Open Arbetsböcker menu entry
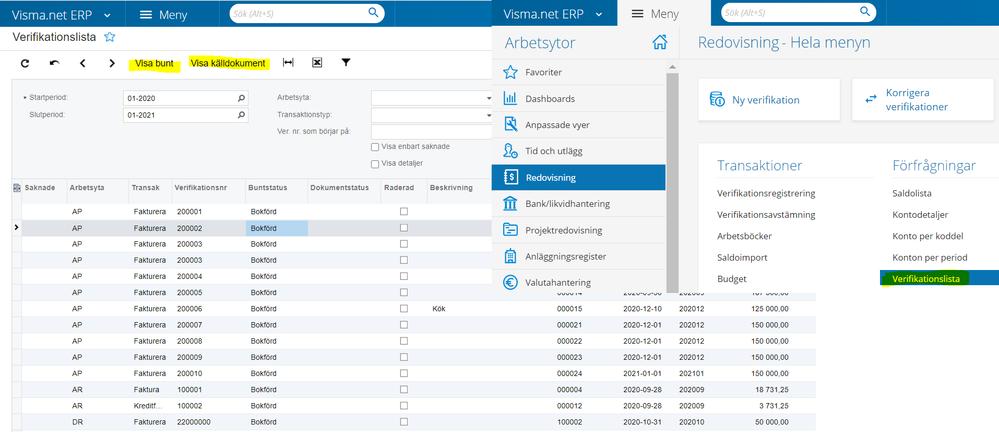 (744, 236)
